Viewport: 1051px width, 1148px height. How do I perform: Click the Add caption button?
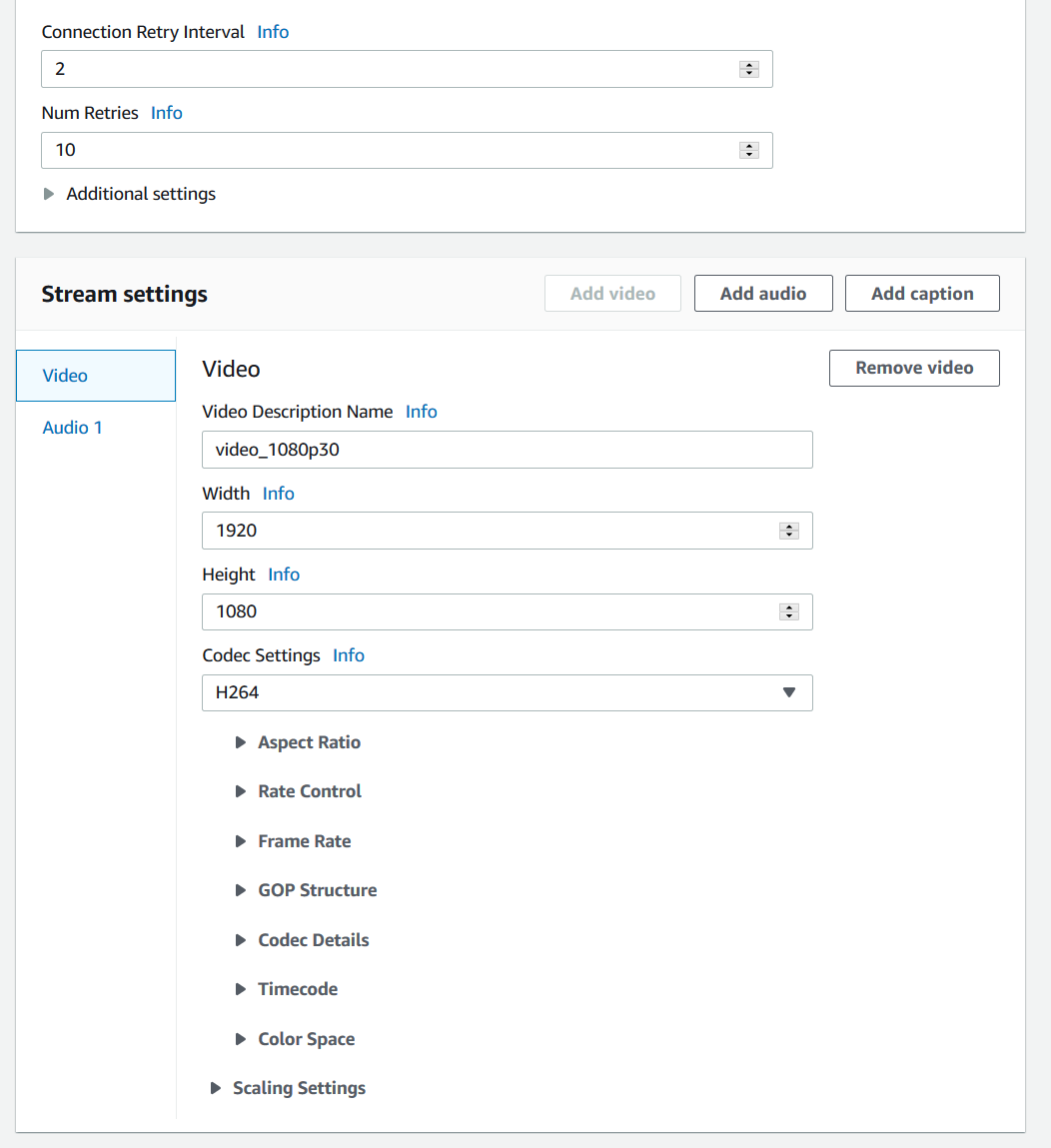coord(922,294)
